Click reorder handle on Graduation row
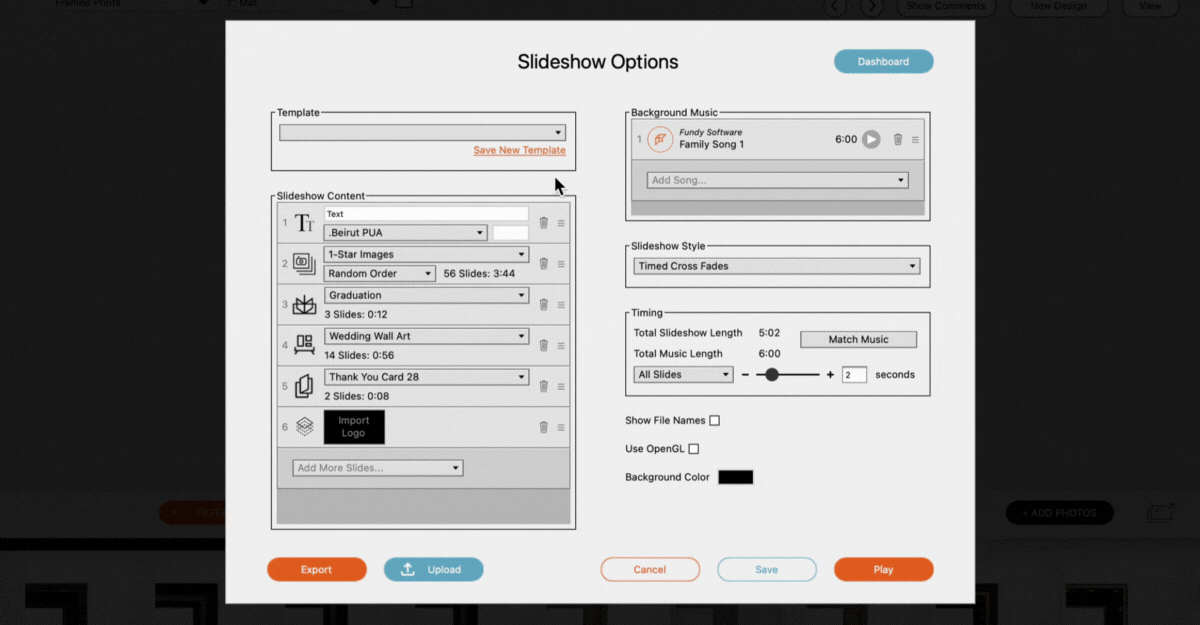This screenshot has width=1200, height=625. (x=561, y=305)
